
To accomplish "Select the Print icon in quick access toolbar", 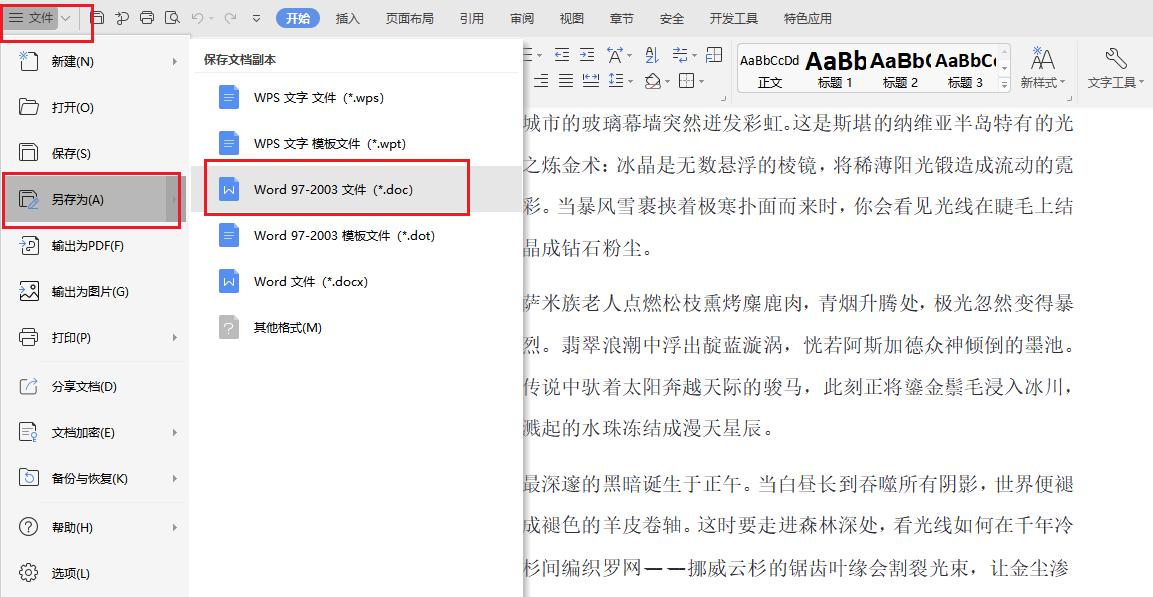I will coord(147,18).
